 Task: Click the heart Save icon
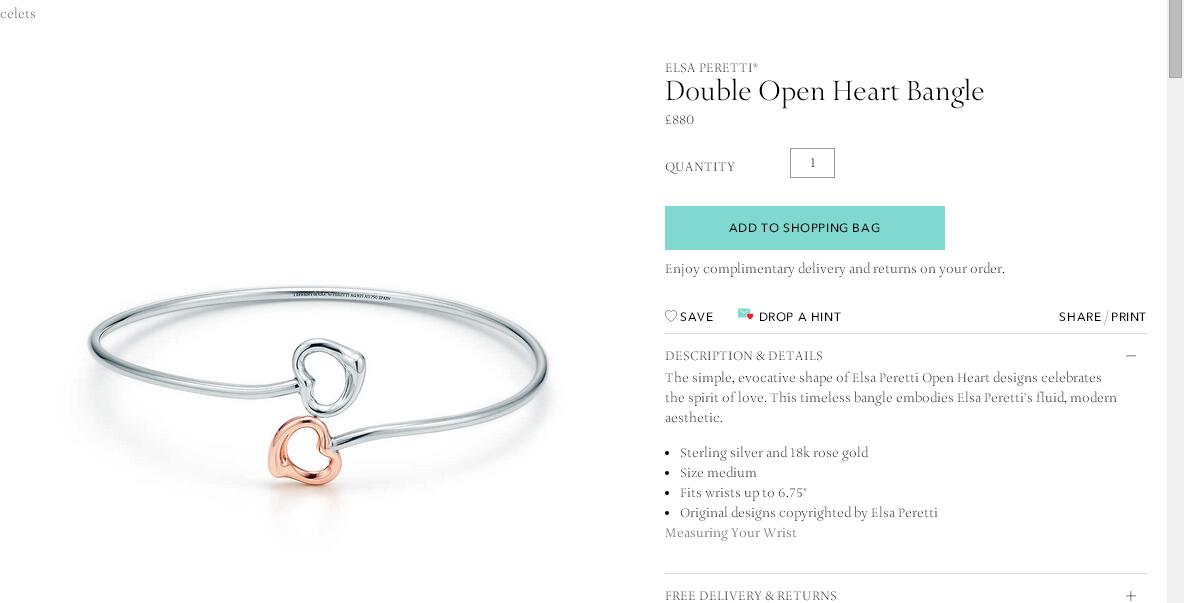[671, 316]
